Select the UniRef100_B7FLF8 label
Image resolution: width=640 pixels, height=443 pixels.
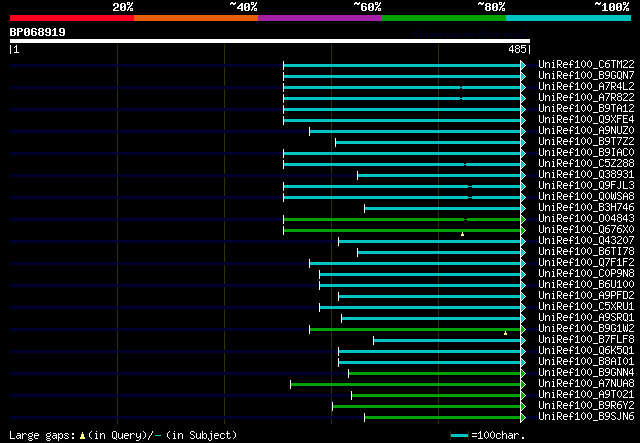point(586,340)
